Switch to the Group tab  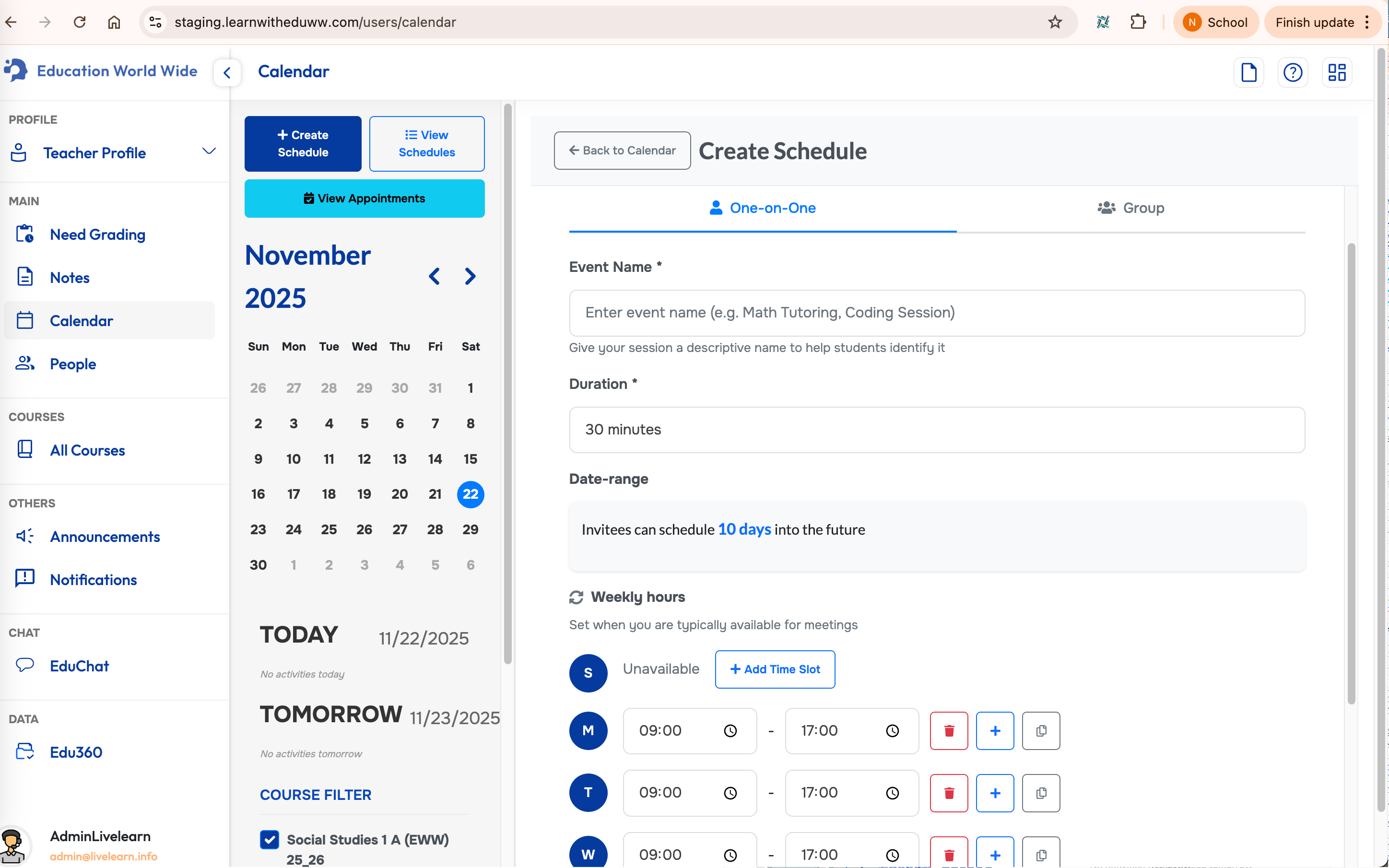[x=1130, y=208]
